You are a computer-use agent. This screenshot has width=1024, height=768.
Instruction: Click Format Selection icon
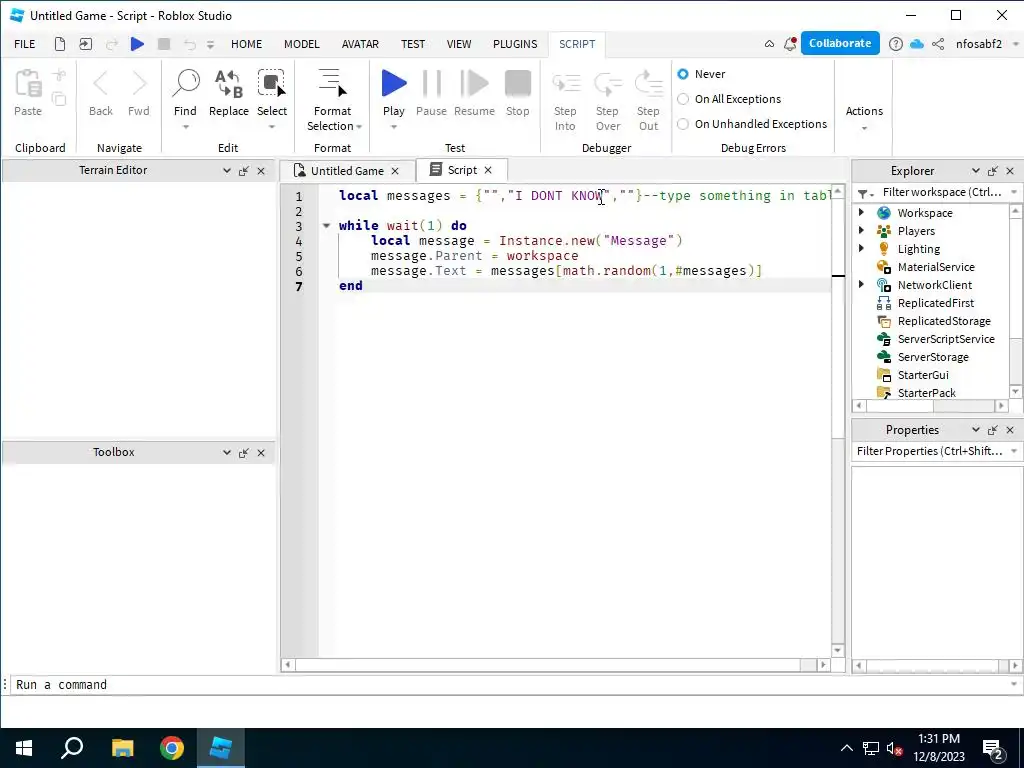pos(332,84)
